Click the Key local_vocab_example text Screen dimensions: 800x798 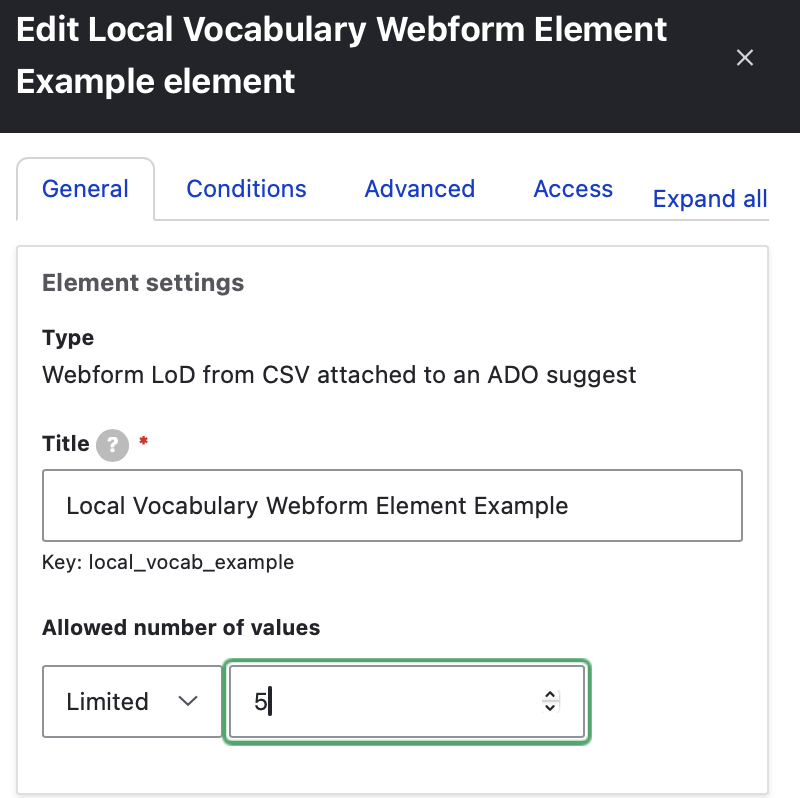[168, 562]
